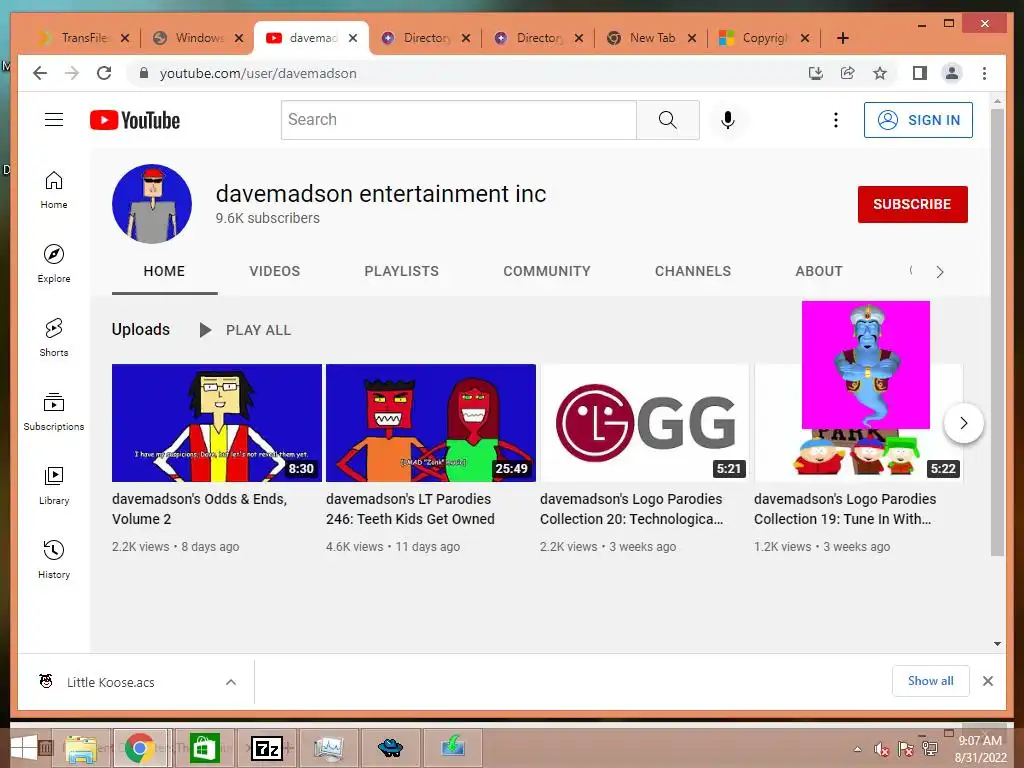
Task: Go to Home in sidebar
Action: tap(54, 190)
